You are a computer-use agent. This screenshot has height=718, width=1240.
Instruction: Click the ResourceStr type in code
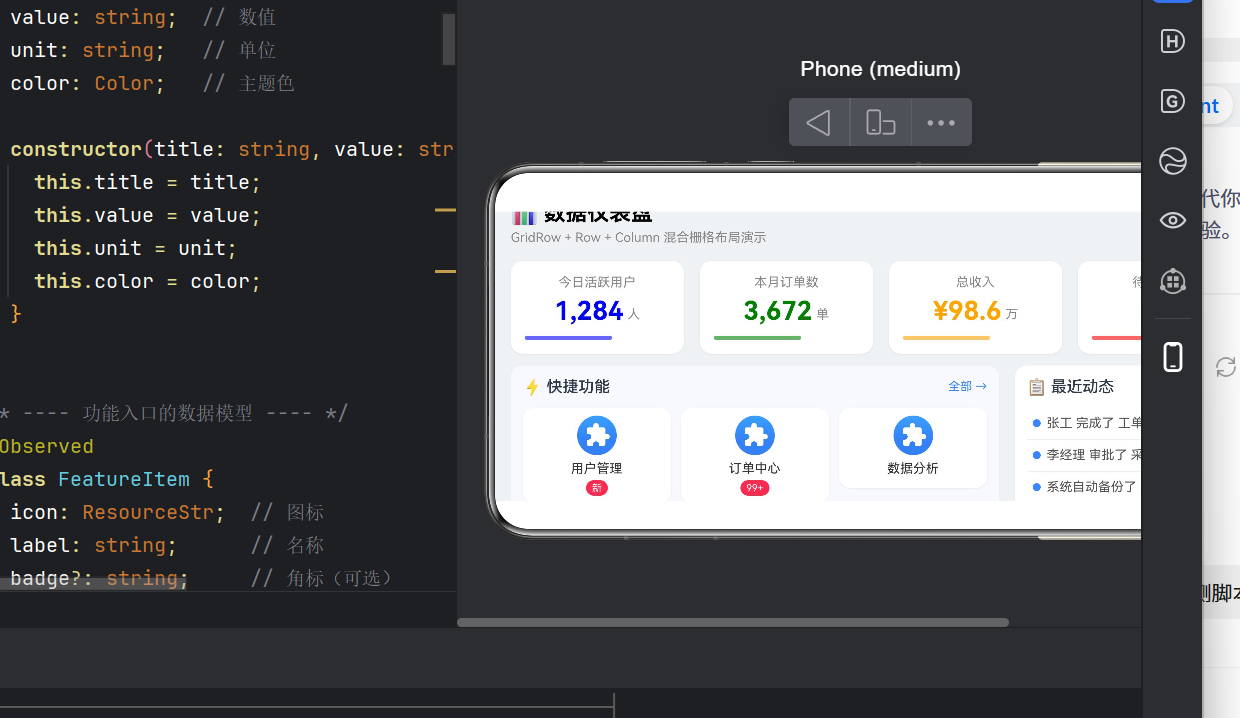(x=148, y=512)
